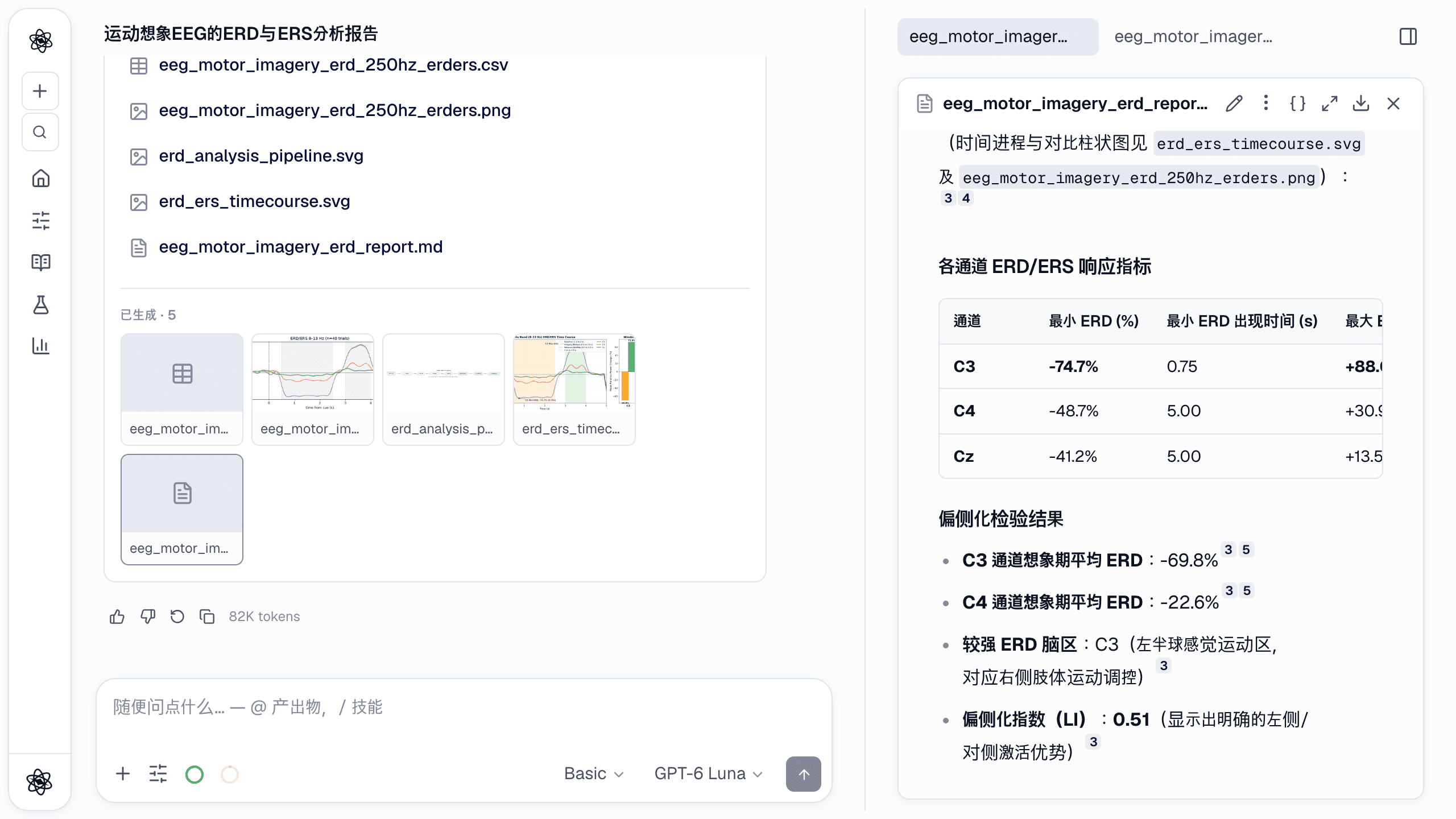Click the chat input field
This screenshot has width=1456, height=819.
(x=464, y=708)
